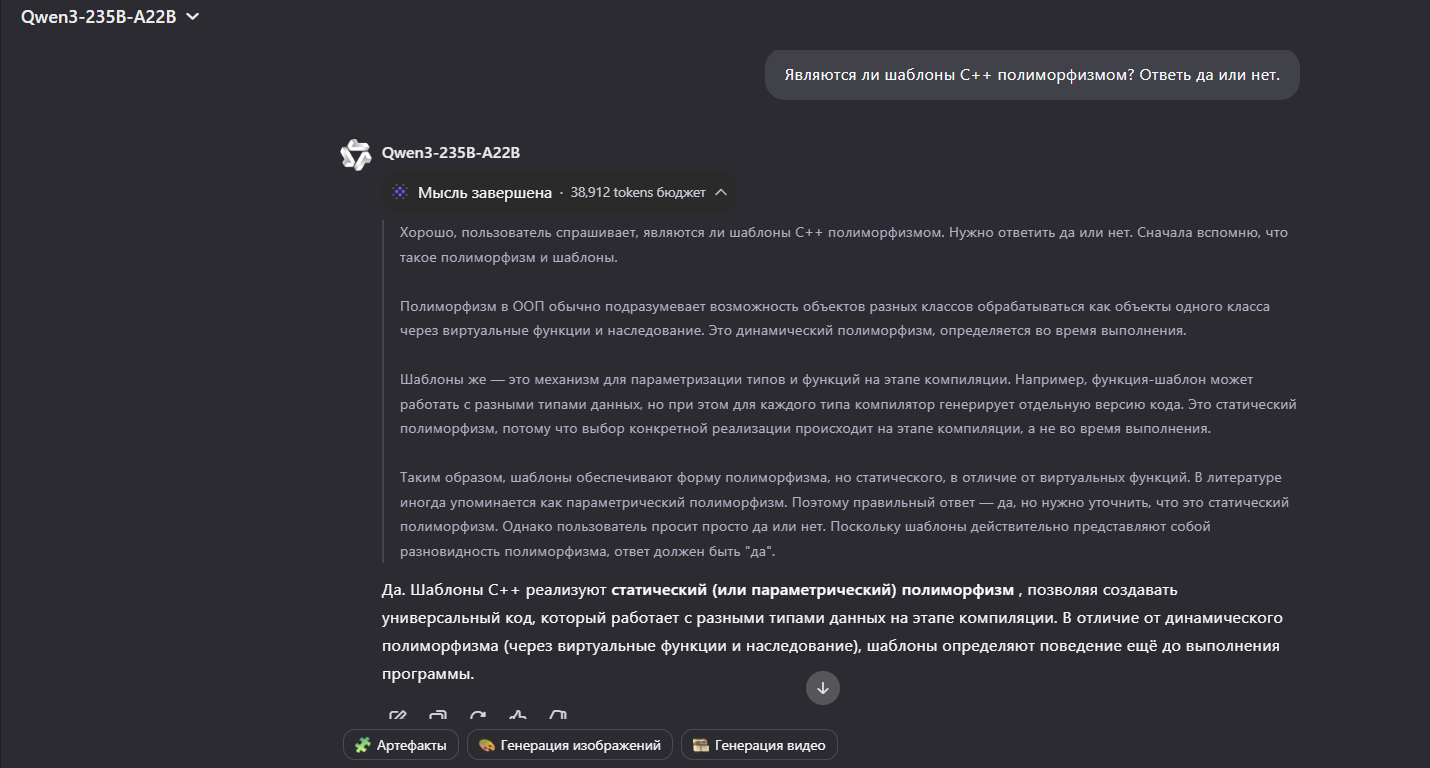Click the paragraph starting "Шаблоны же"
The height and width of the screenshot is (768, 1430).
click(848, 404)
